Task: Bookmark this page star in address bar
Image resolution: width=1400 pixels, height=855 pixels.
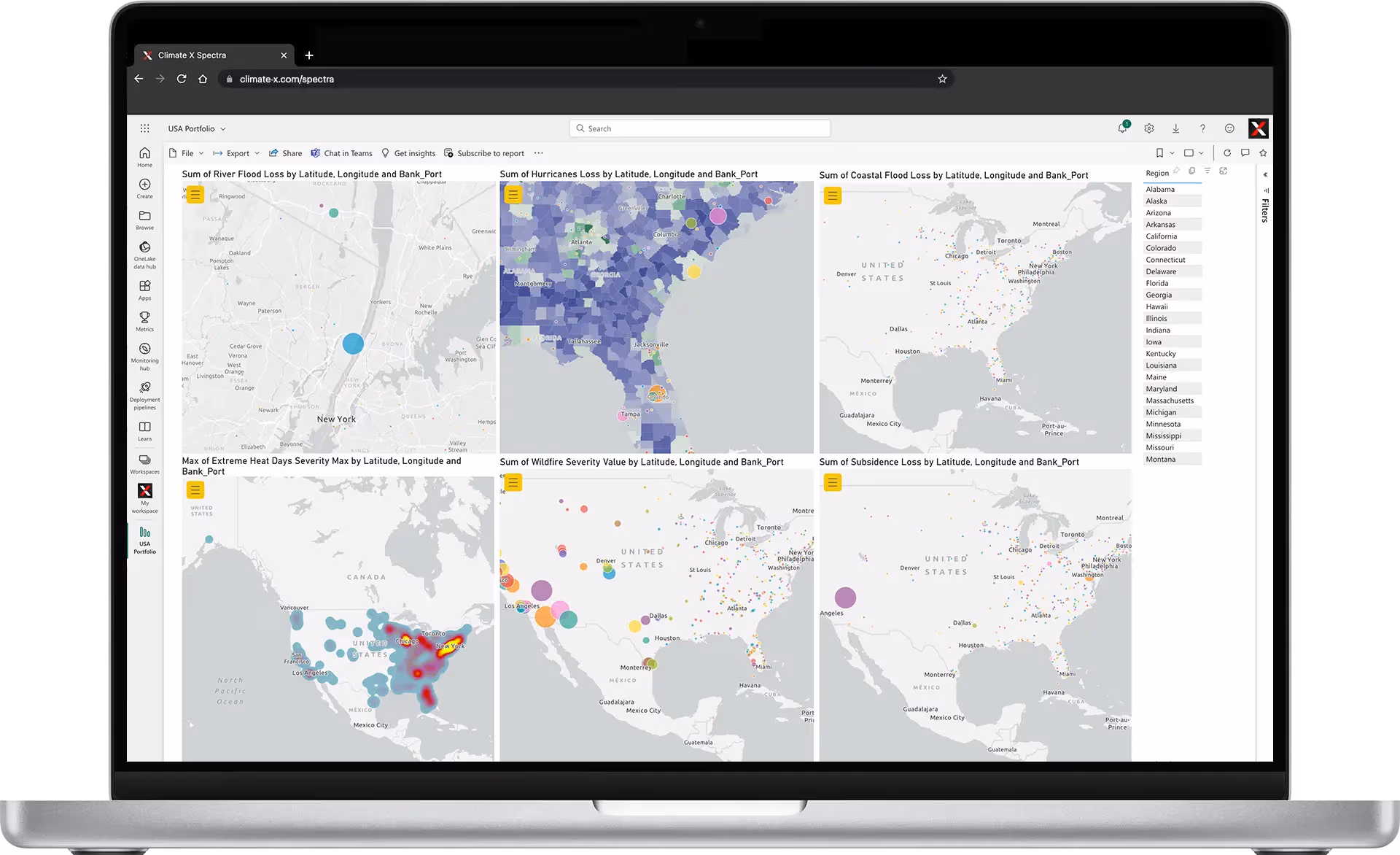Action: 942,79
